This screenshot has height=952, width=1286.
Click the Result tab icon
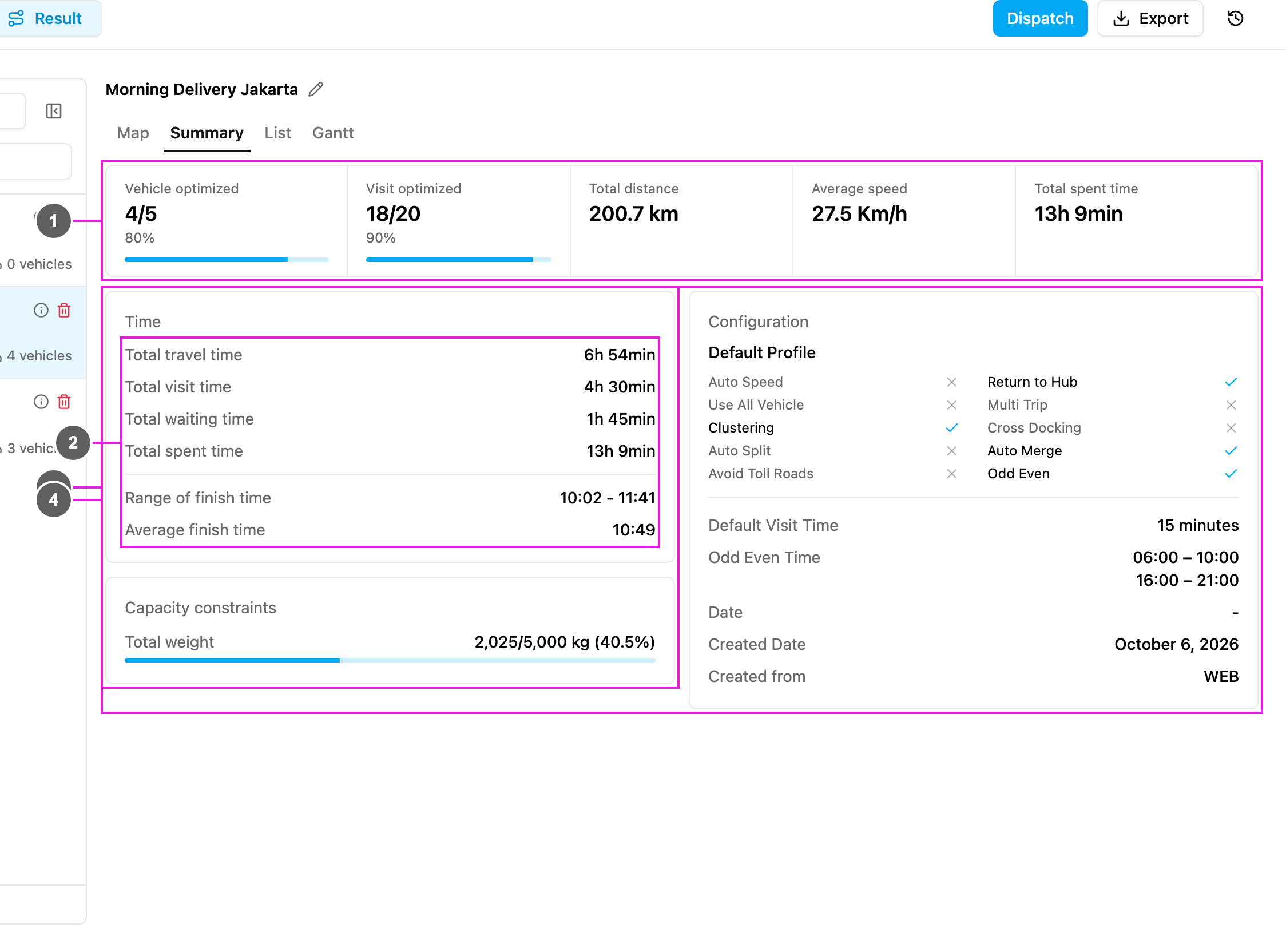[x=16, y=18]
